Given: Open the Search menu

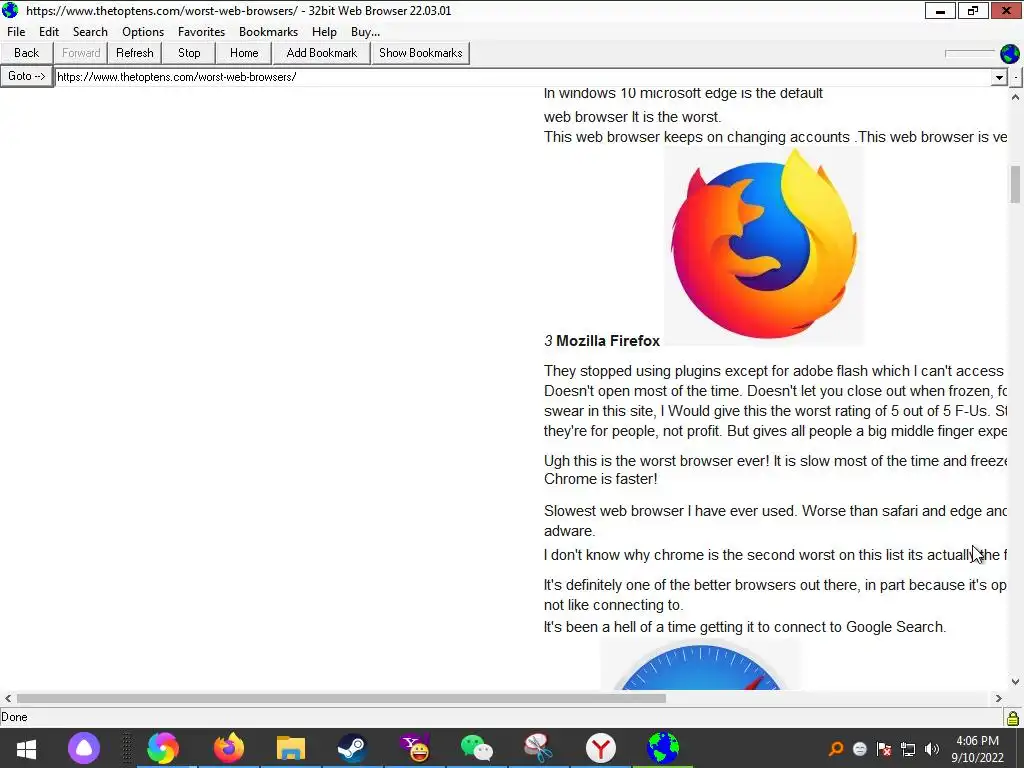Looking at the screenshot, I should (x=90, y=32).
